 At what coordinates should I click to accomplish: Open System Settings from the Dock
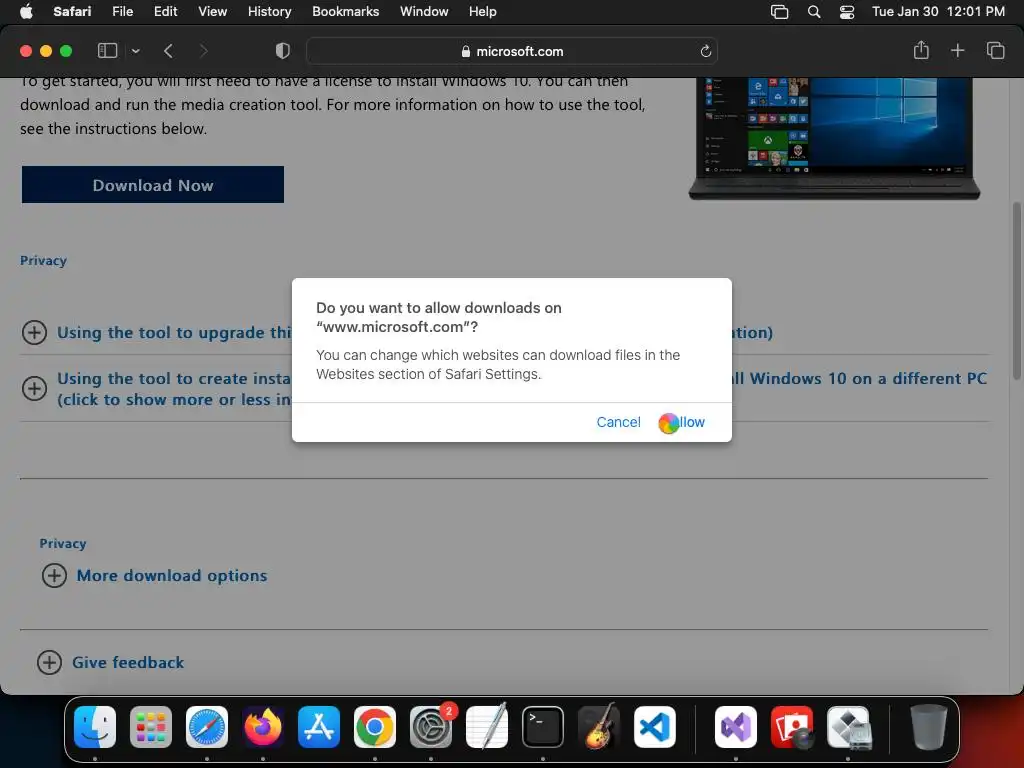[x=431, y=726]
